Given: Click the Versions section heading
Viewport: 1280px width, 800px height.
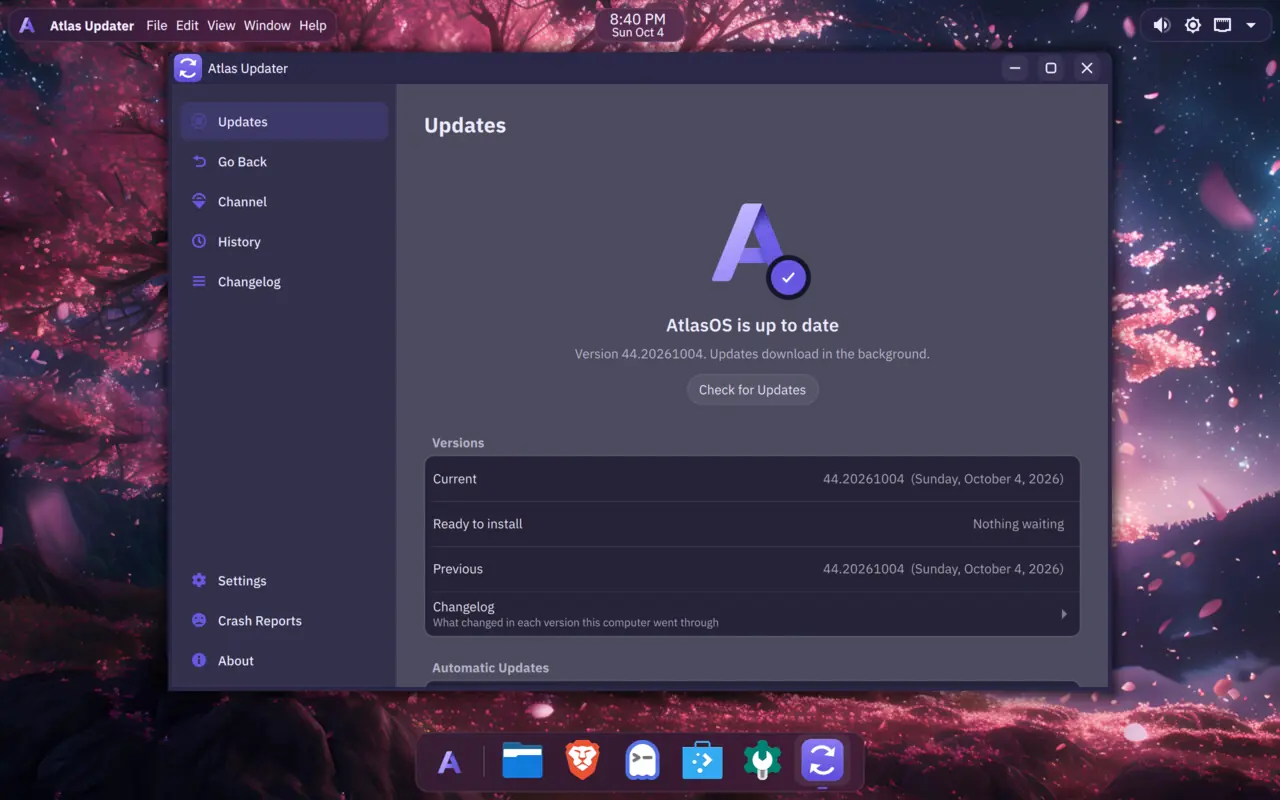Looking at the screenshot, I should point(458,443).
